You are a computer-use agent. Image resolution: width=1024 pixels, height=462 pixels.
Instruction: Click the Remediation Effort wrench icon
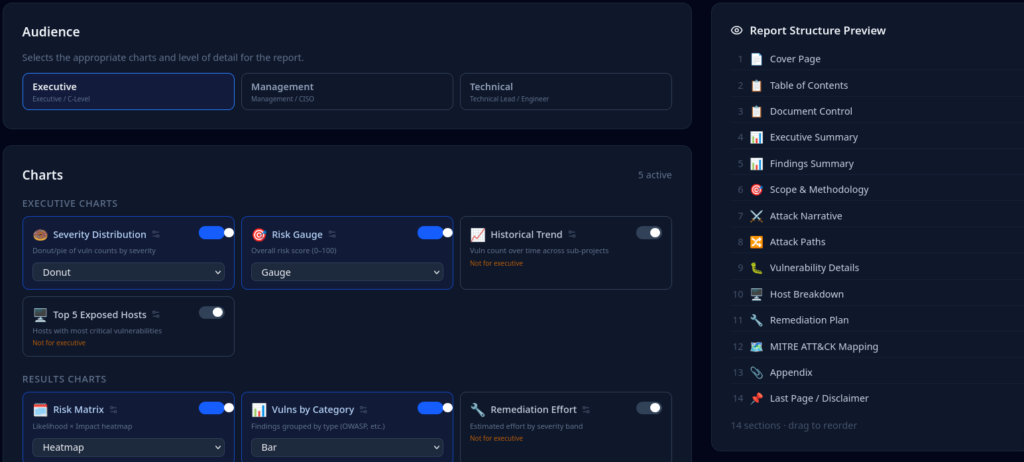[477, 410]
